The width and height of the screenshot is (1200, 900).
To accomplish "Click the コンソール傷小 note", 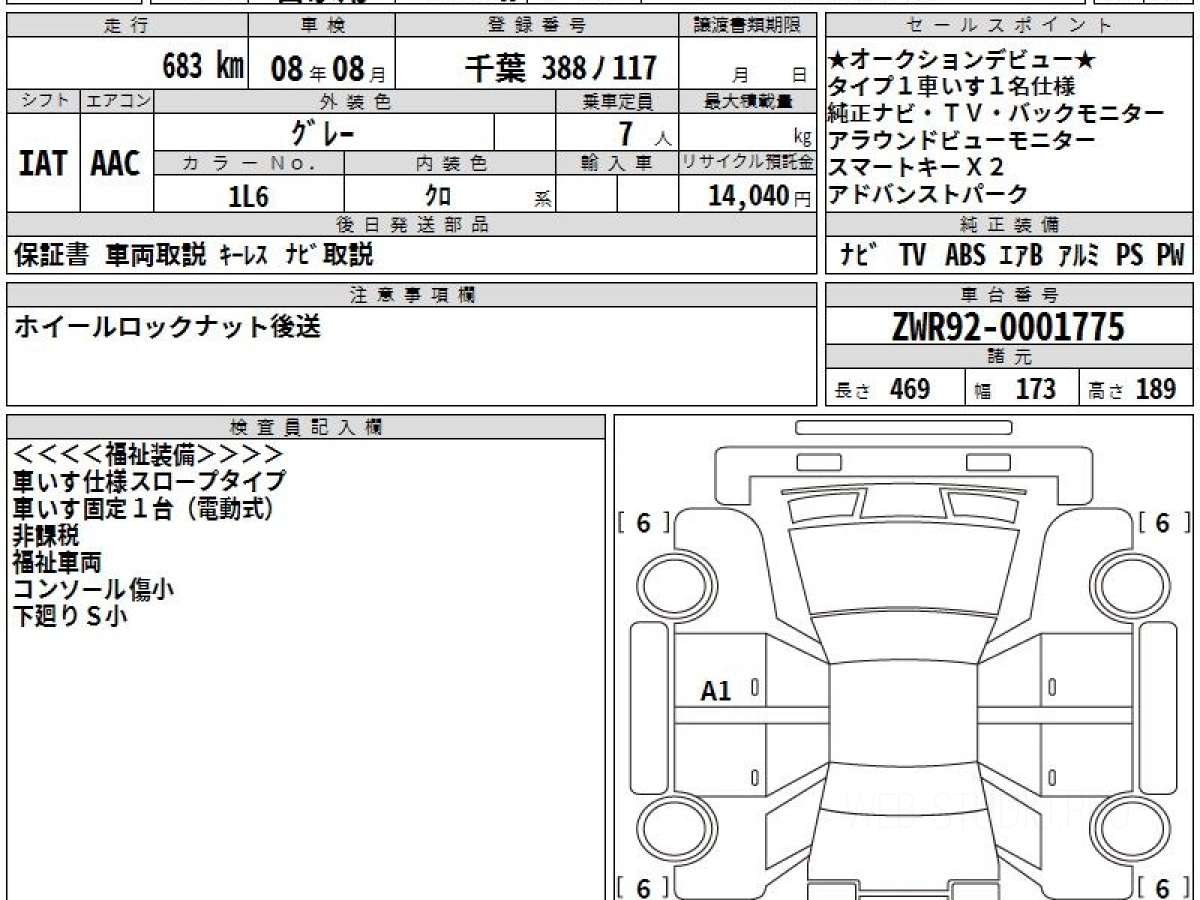I will 93,590.
